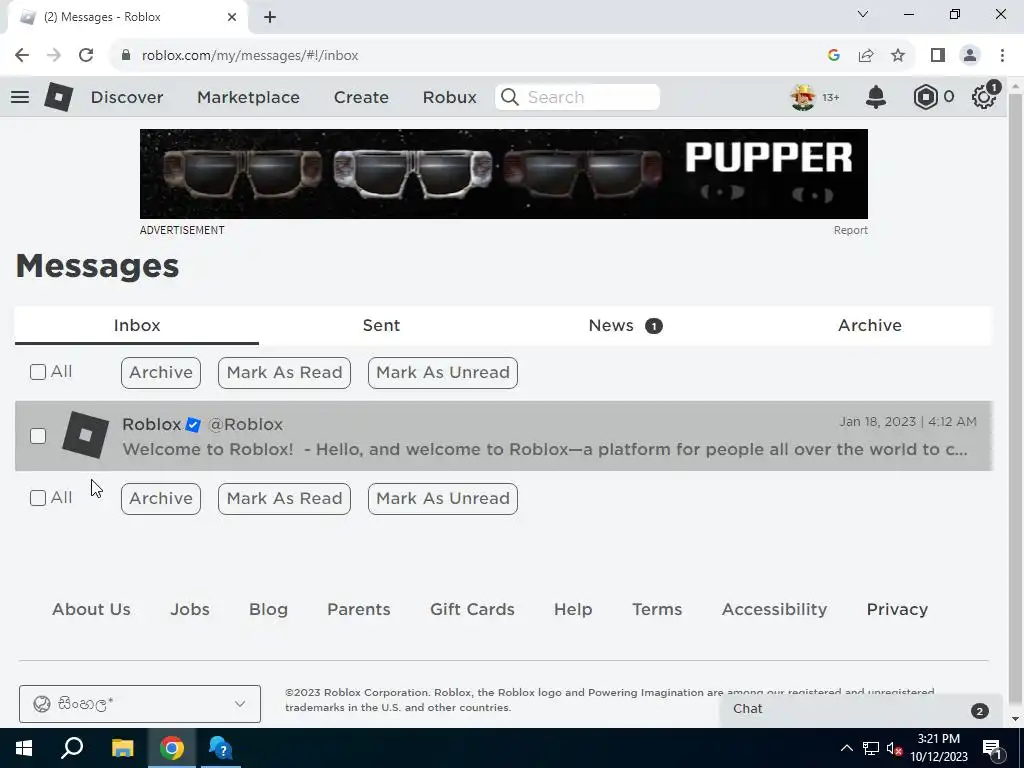Show hidden tray icons chevron

(x=846, y=748)
